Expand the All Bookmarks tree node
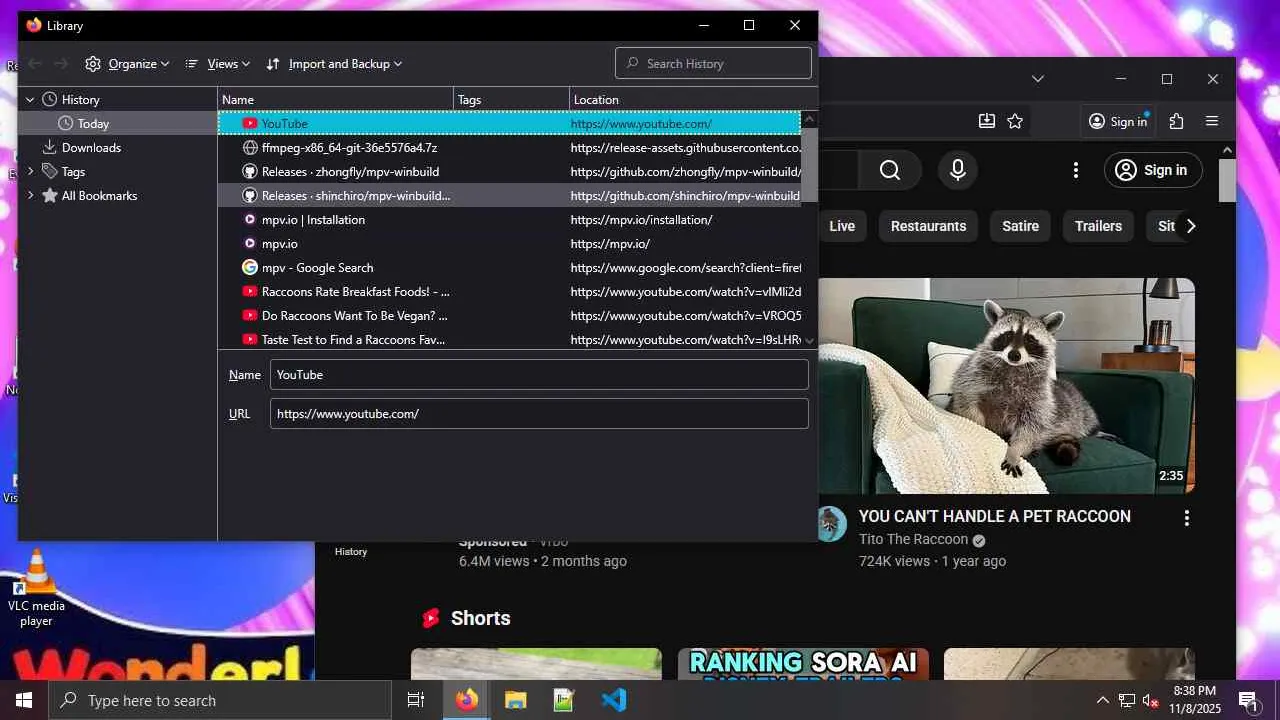 pos(30,196)
